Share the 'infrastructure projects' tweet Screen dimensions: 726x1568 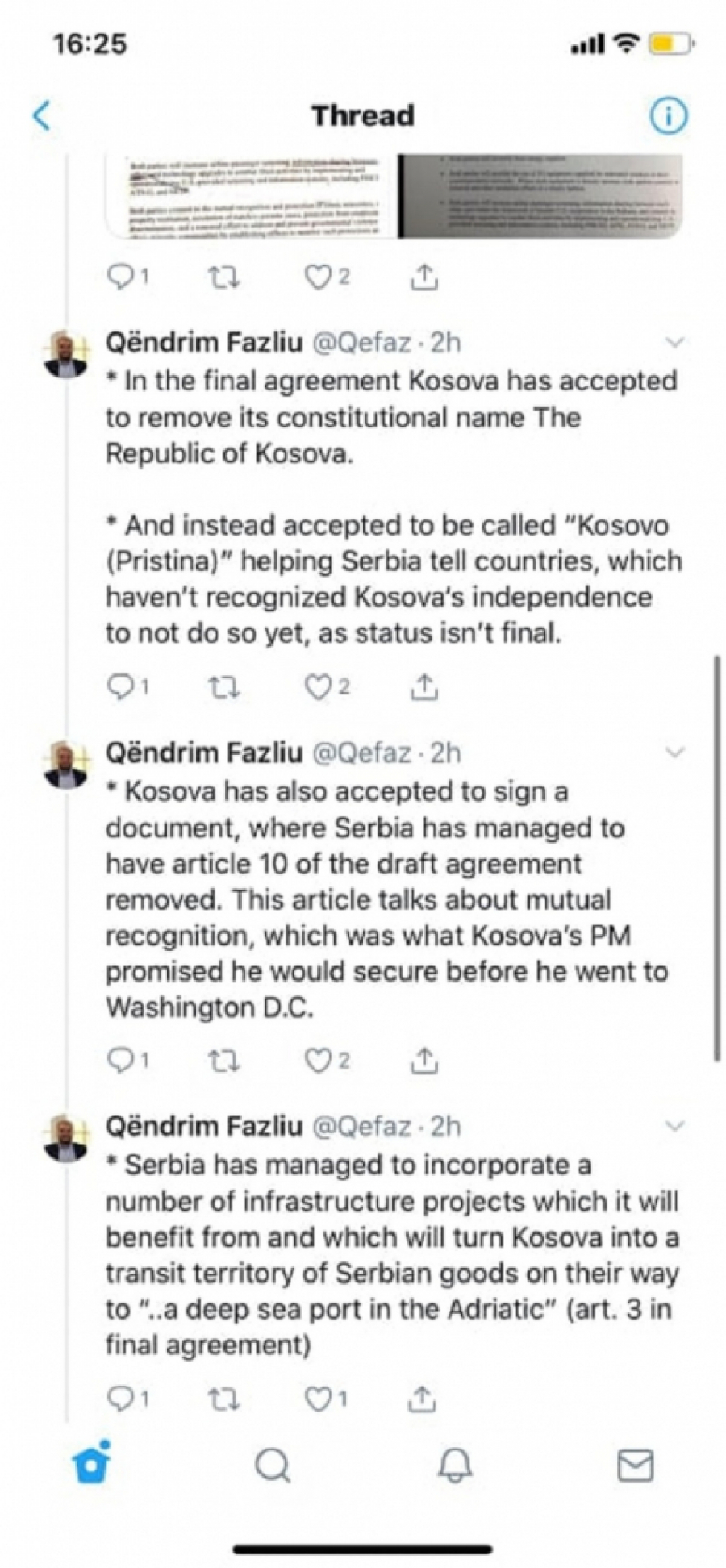[x=422, y=1399]
